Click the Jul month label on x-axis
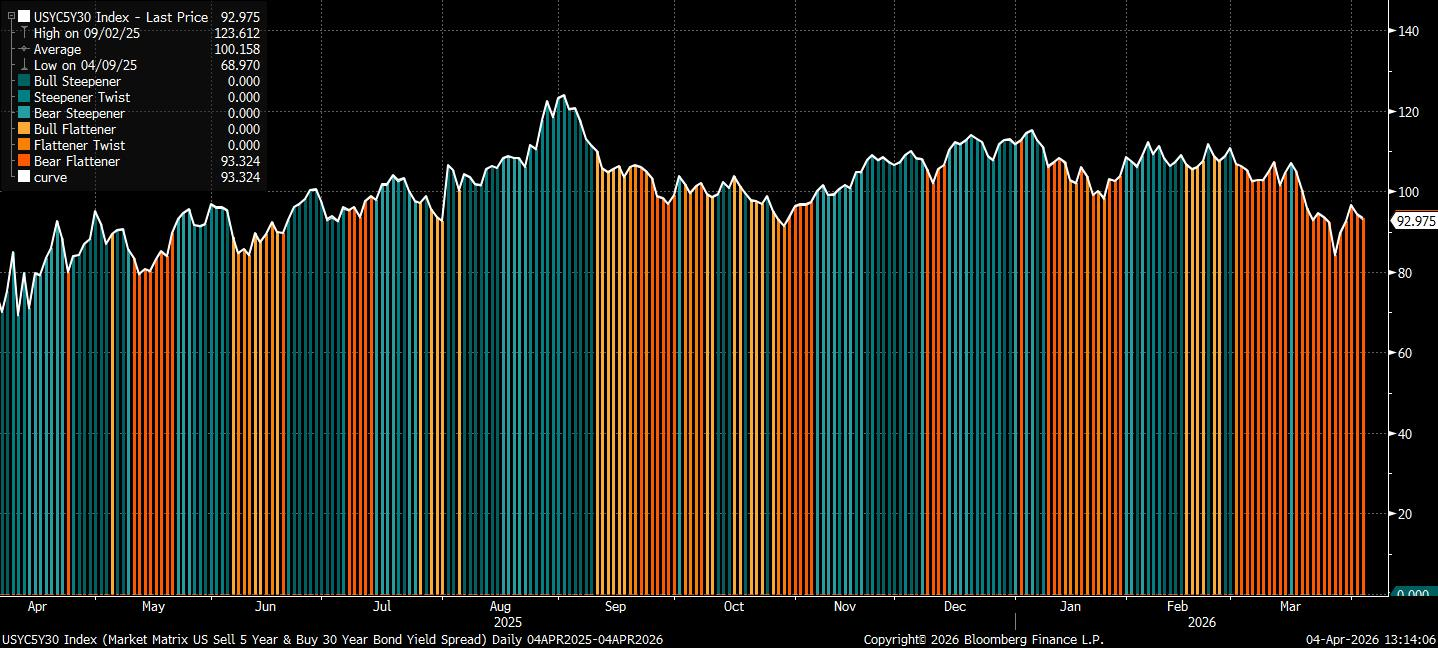 coord(381,606)
